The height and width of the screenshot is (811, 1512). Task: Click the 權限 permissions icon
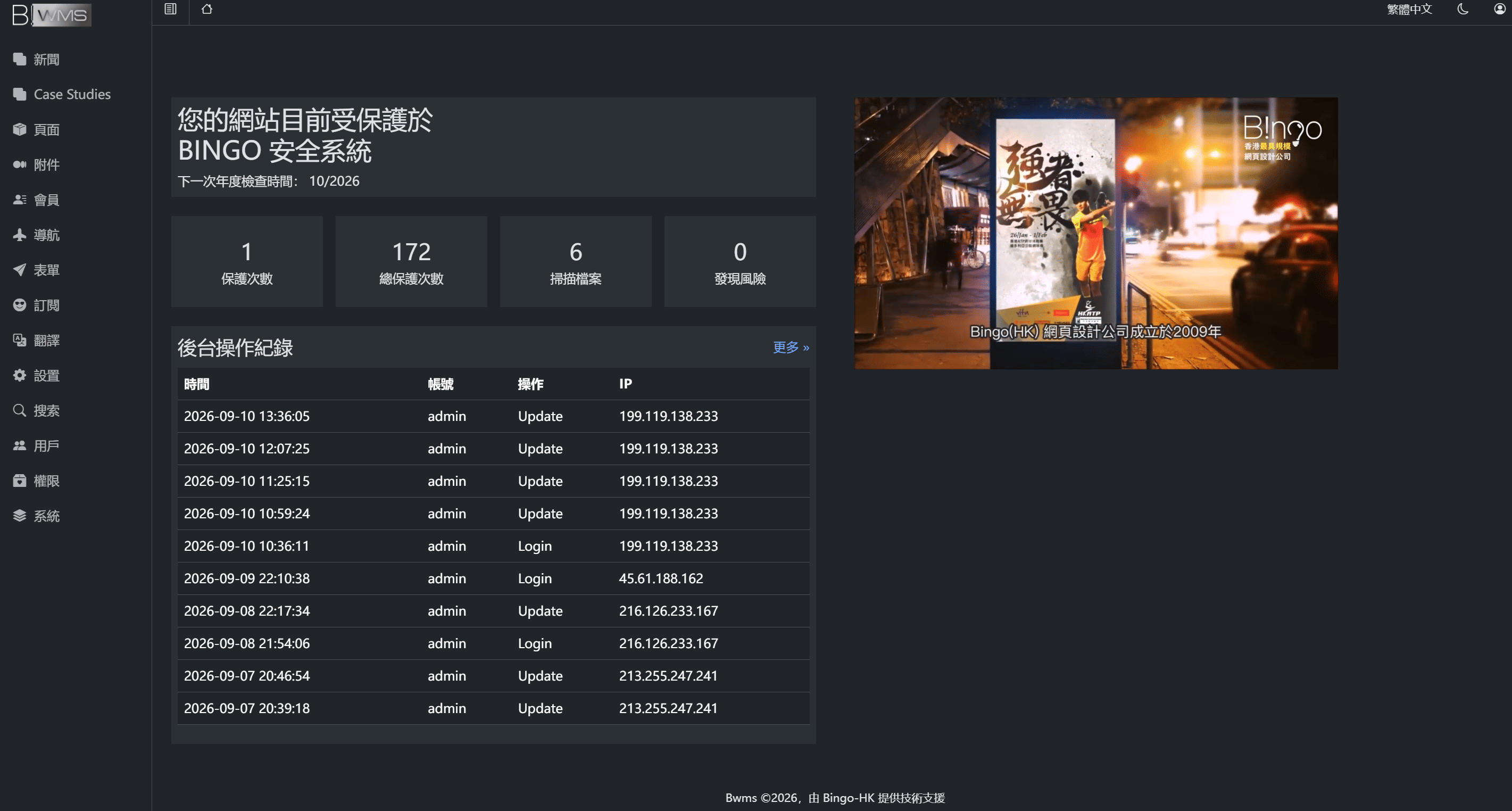[x=19, y=481]
